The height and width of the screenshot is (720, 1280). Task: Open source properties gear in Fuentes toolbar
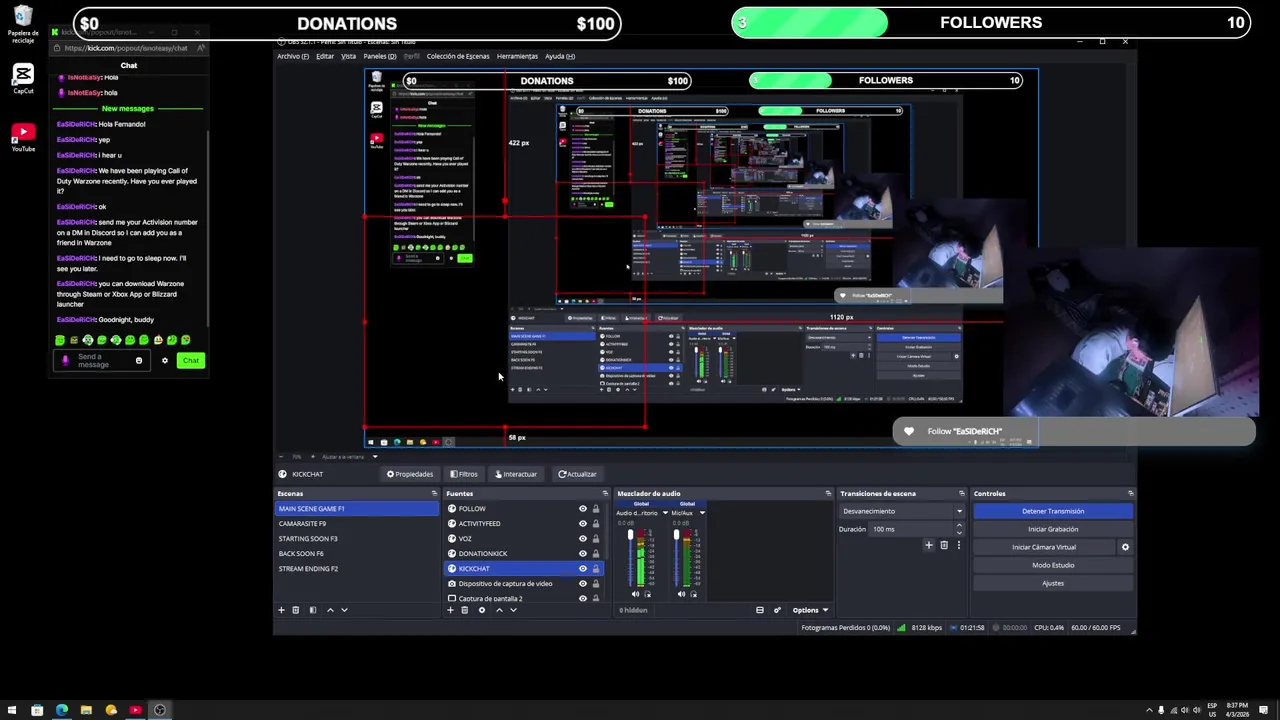click(481, 610)
